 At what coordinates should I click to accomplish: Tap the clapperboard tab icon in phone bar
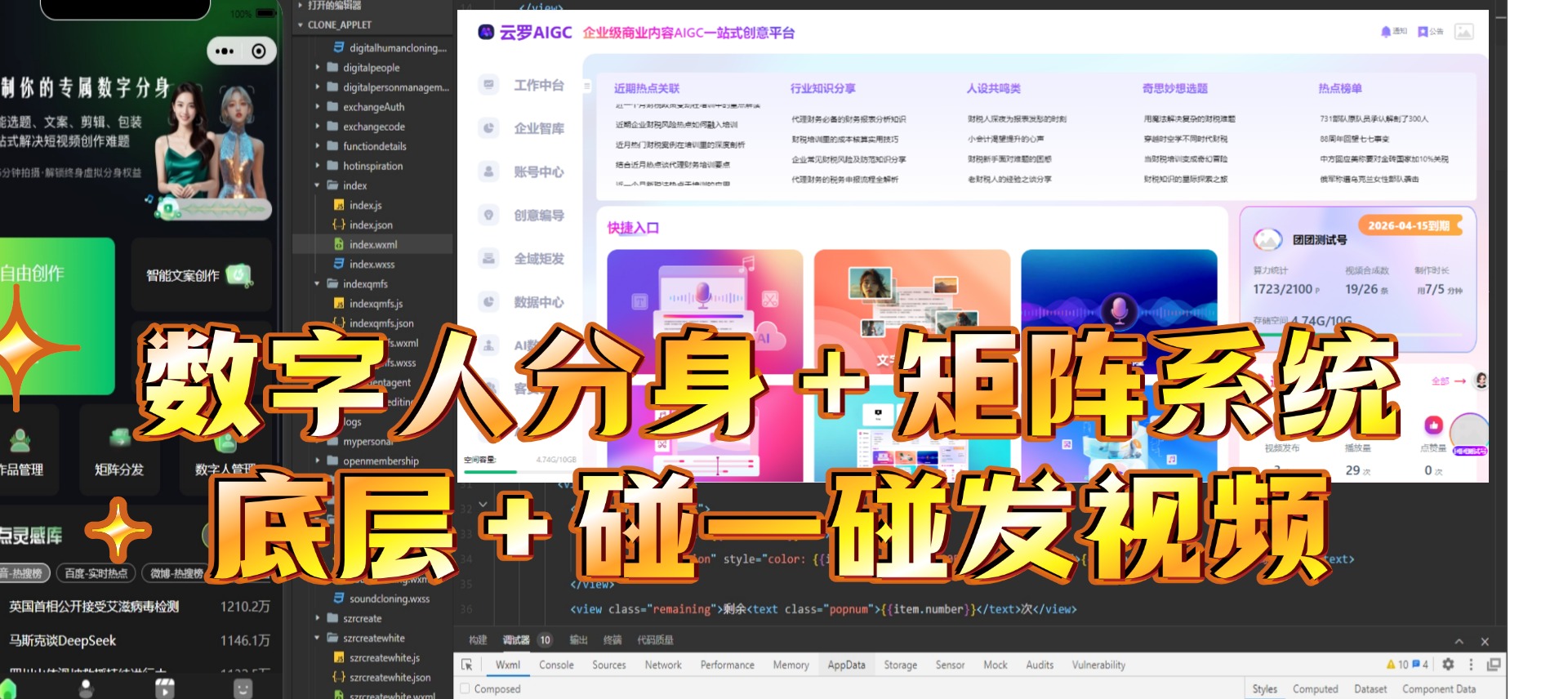[x=165, y=688]
